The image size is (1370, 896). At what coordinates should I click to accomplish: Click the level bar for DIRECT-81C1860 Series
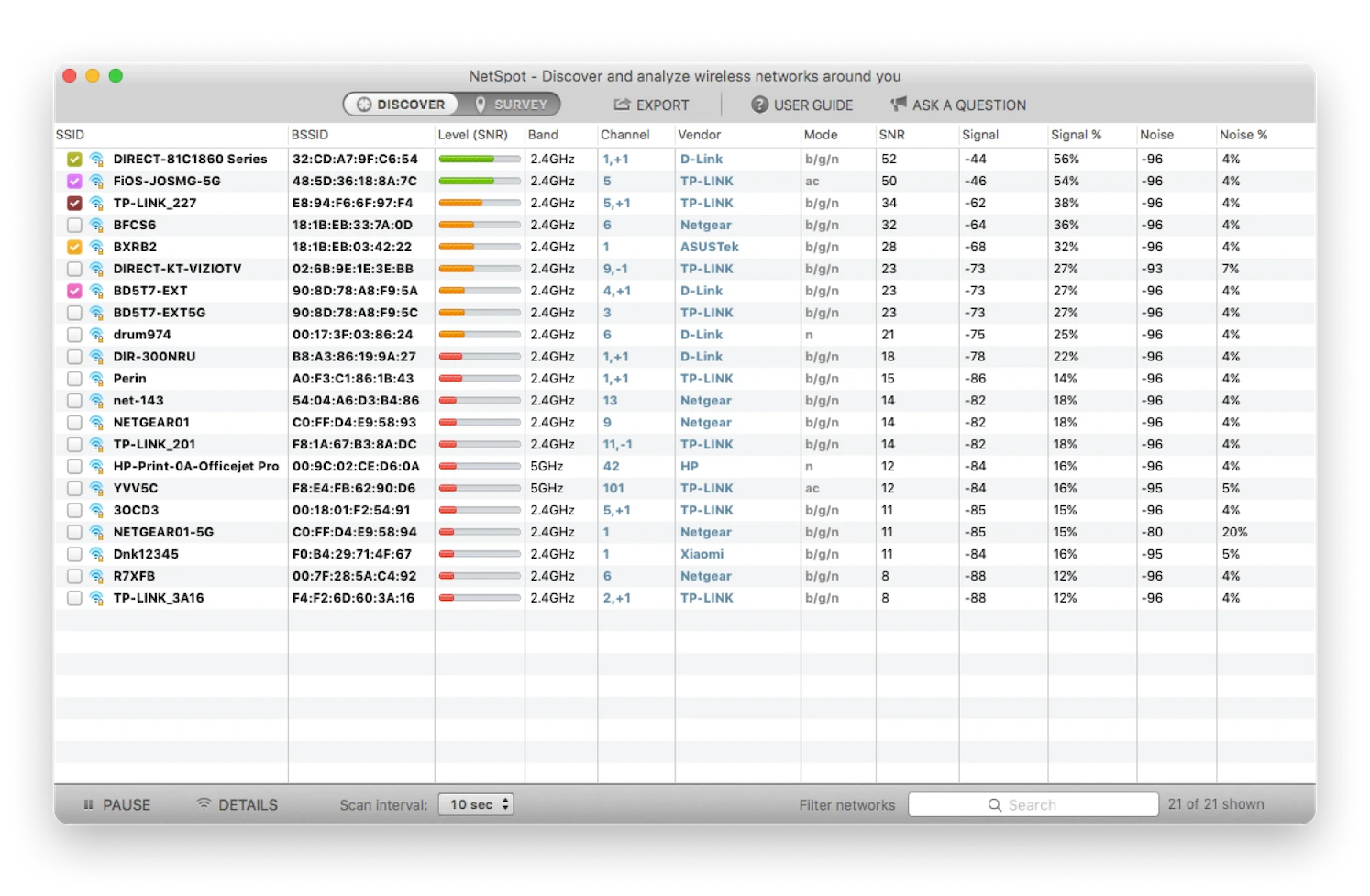coord(480,160)
